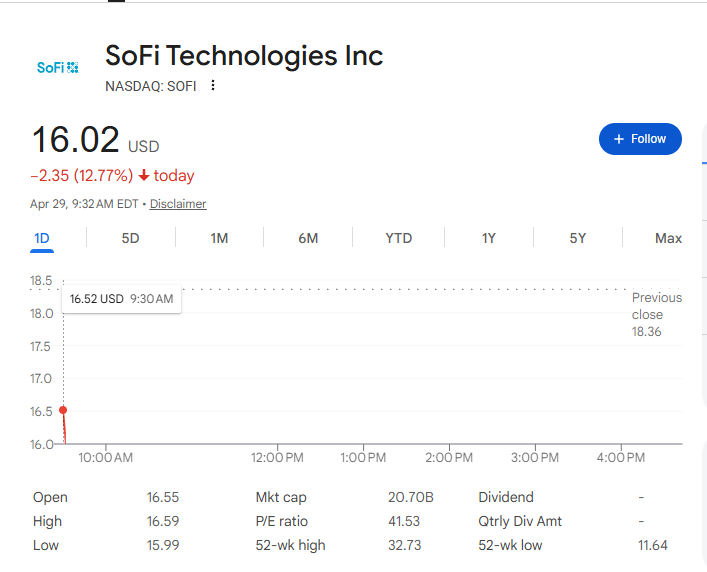Click the Previous close 18.36 label
The image size is (707, 572).
[656, 315]
